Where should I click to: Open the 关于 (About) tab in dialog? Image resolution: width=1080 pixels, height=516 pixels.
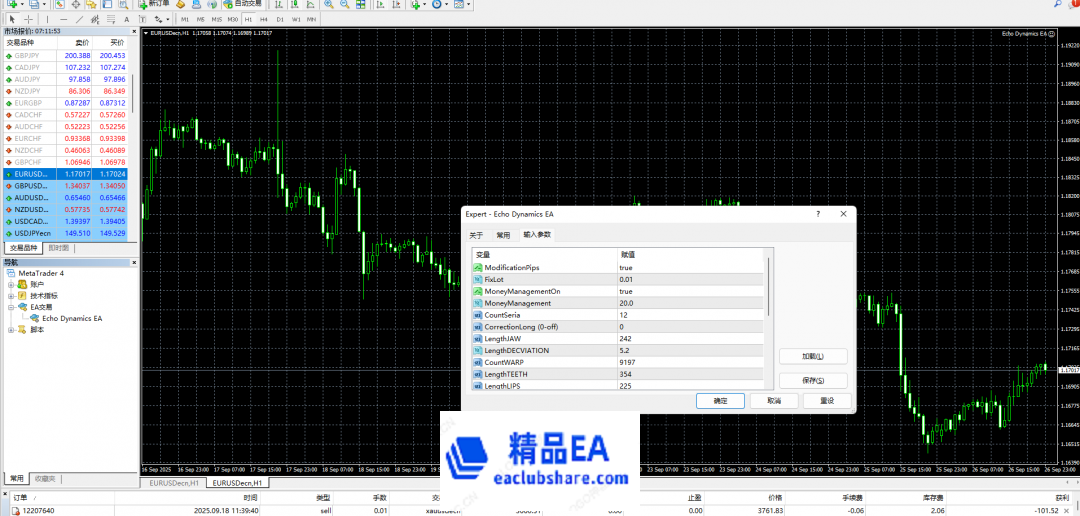pyautogui.click(x=477, y=235)
